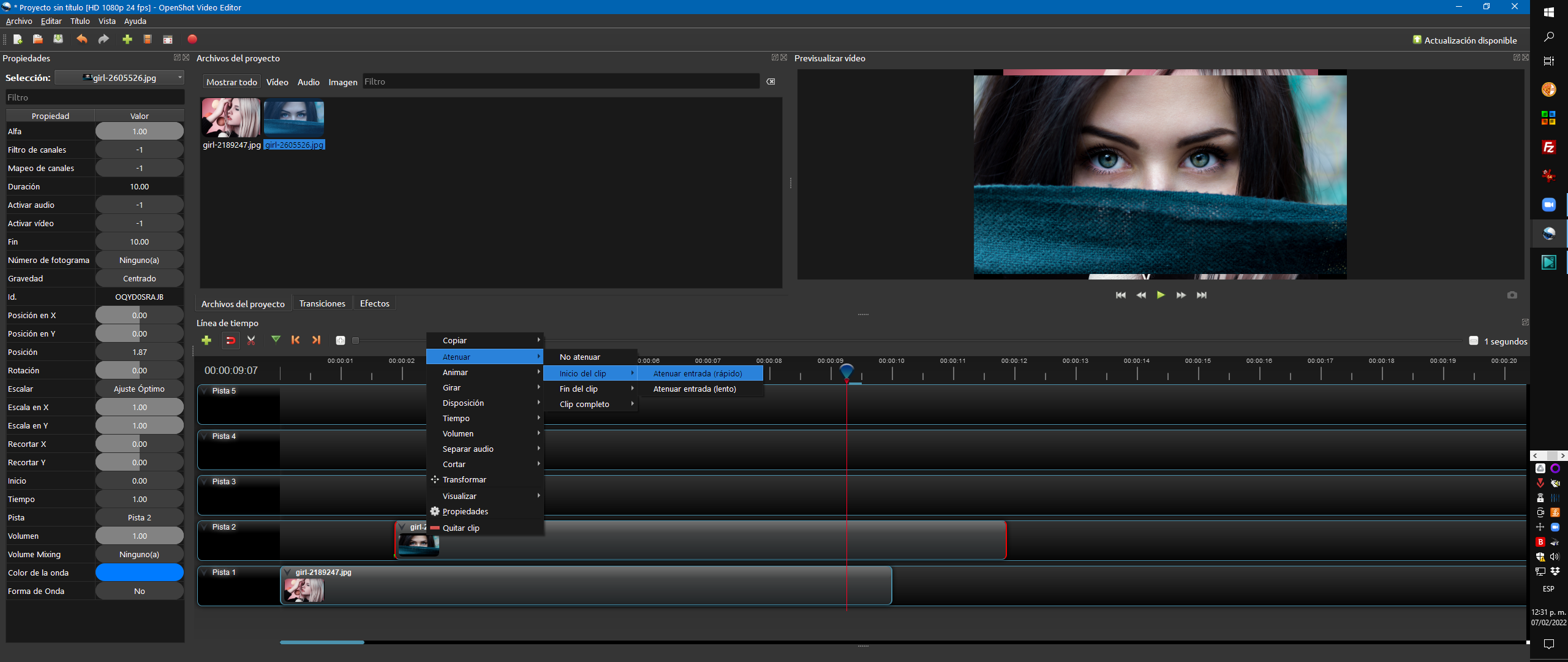Open the Archivo menu
This screenshot has width=1568, height=662.
(19, 21)
